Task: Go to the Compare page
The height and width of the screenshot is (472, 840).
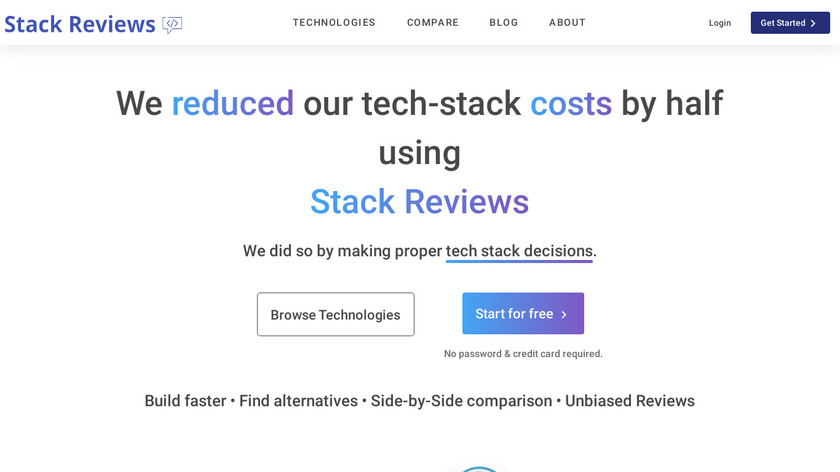Action: point(433,23)
